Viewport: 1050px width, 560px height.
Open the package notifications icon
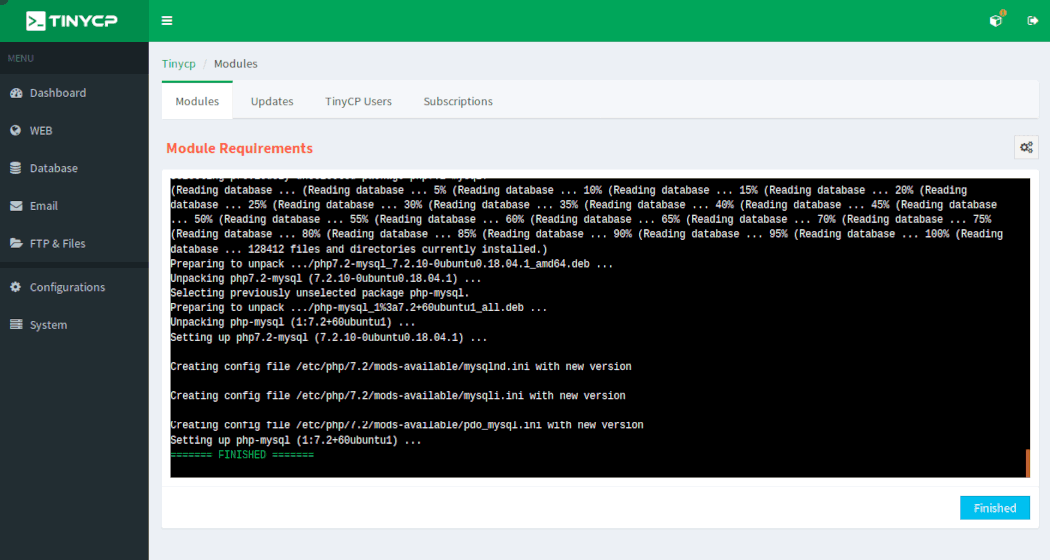click(x=996, y=20)
